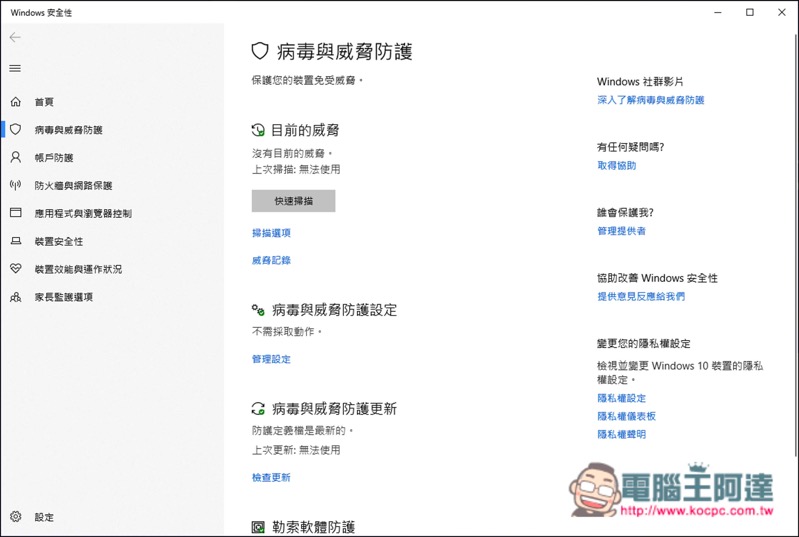Click the 病毒與威脅防護更新 heading
Screen dimensions: 799x537
coord(334,409)
